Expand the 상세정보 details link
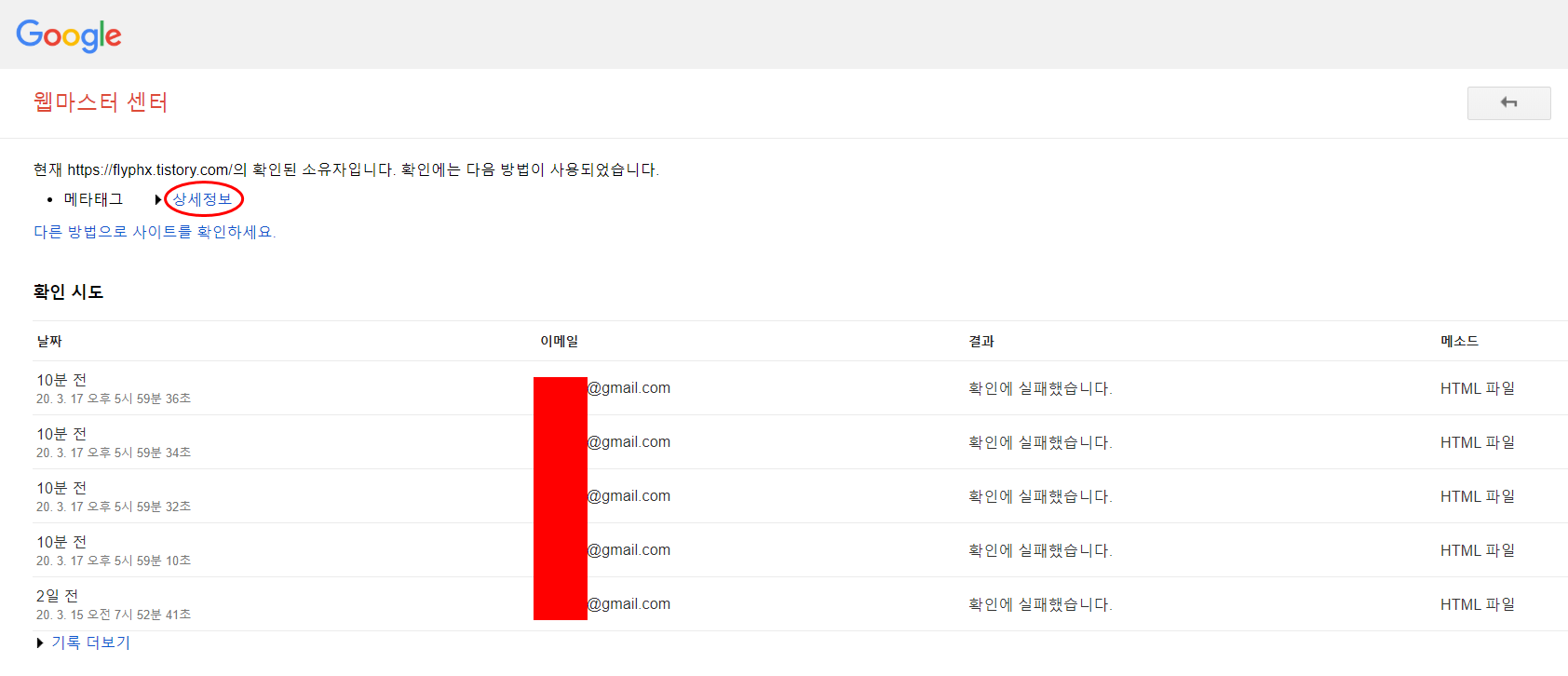Screen dimensions: 1568x676 202,199
